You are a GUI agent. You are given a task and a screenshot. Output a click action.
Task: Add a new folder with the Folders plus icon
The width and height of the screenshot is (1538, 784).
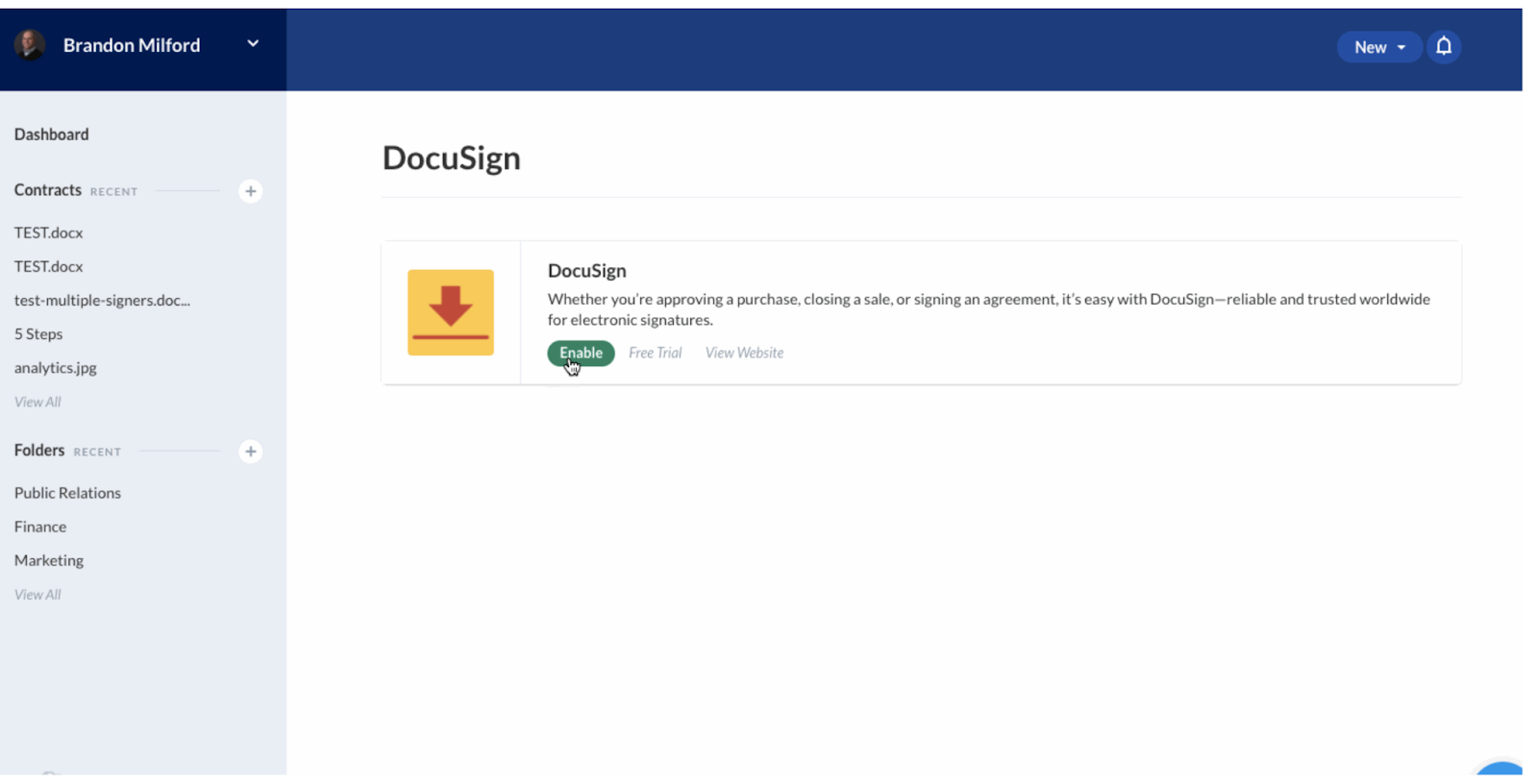pyautogui.click(x=250, y=452)
